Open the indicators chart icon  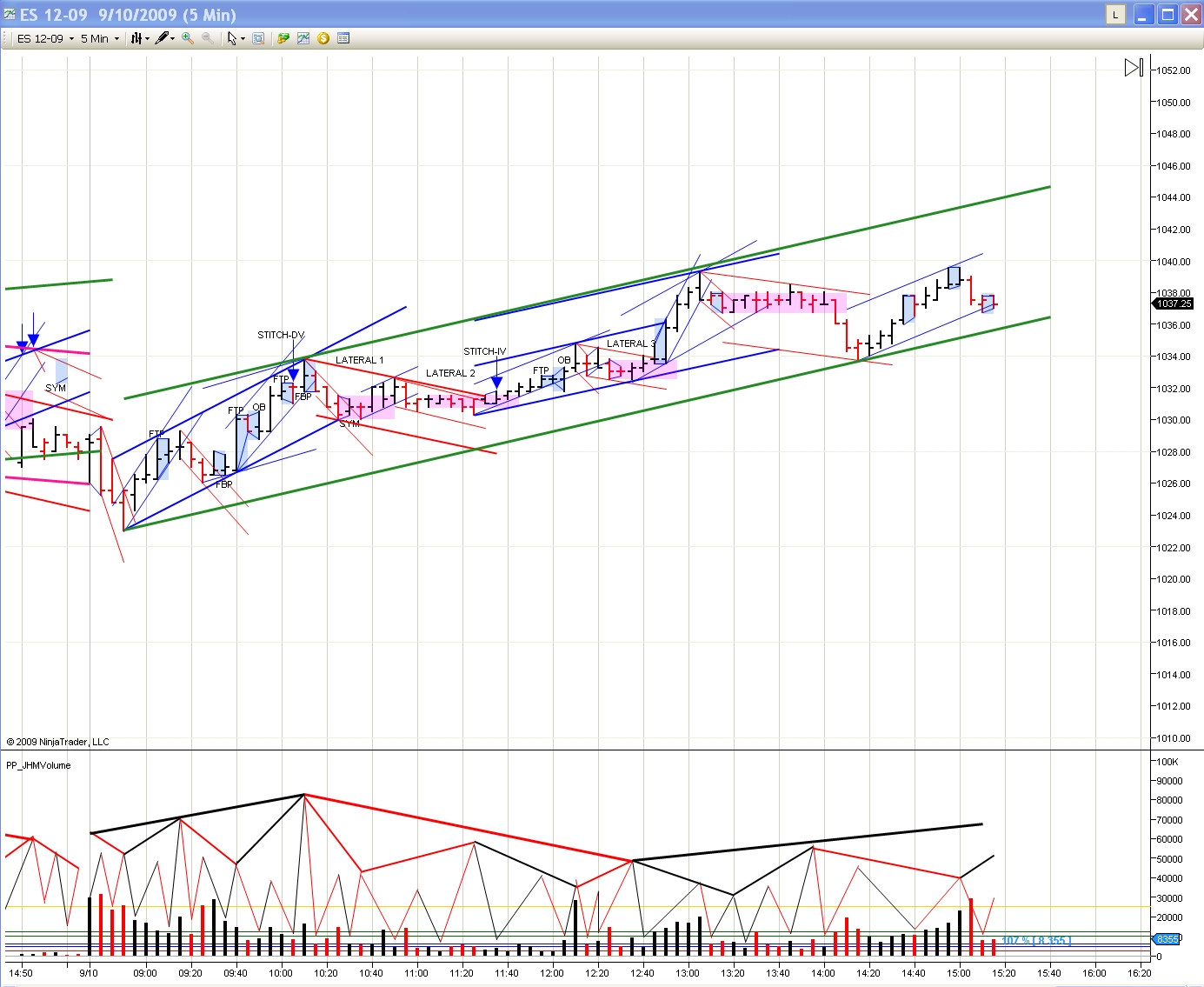point(303,39)
